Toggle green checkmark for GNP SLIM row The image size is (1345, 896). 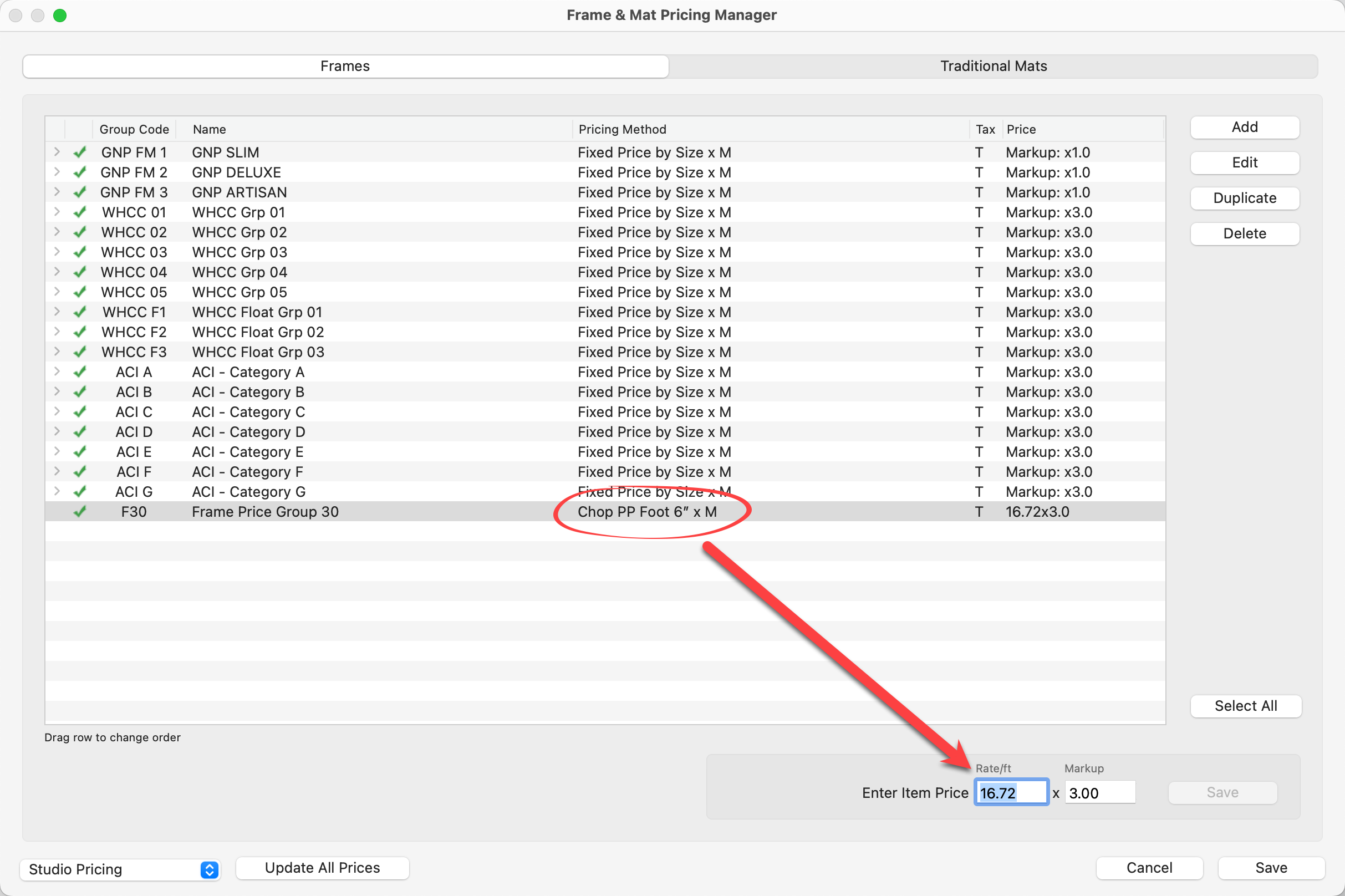[79, 152]
